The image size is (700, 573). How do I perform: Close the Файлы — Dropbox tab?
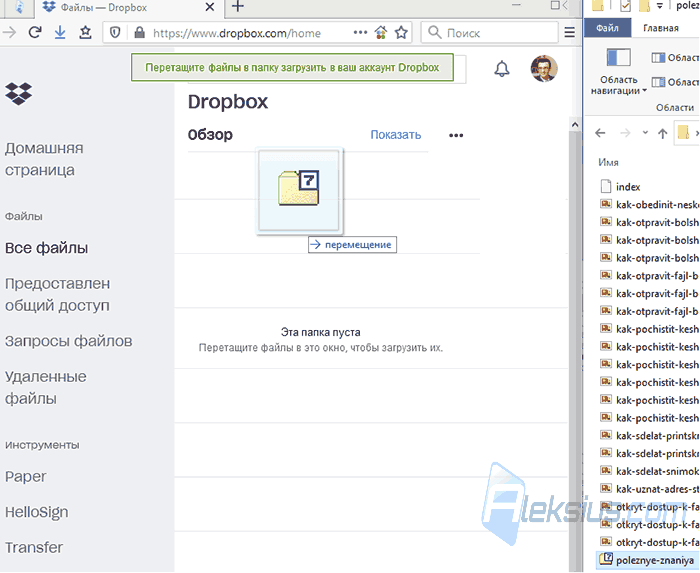click(x=209, y=7)
